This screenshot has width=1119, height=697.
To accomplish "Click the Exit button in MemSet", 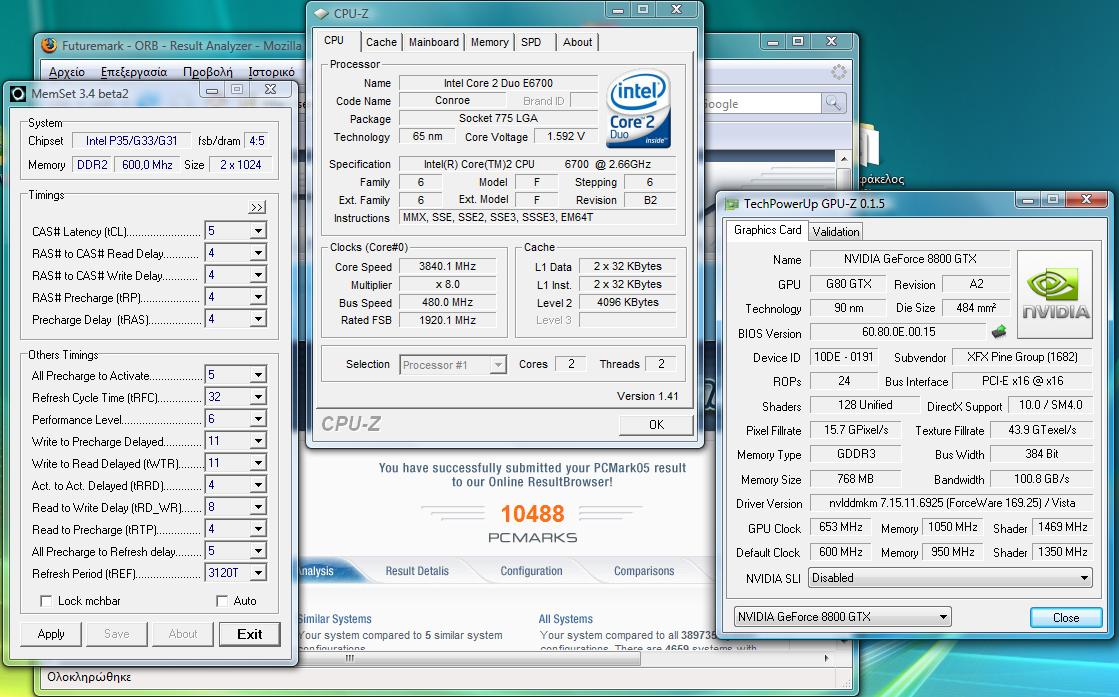I will point(249,634).
